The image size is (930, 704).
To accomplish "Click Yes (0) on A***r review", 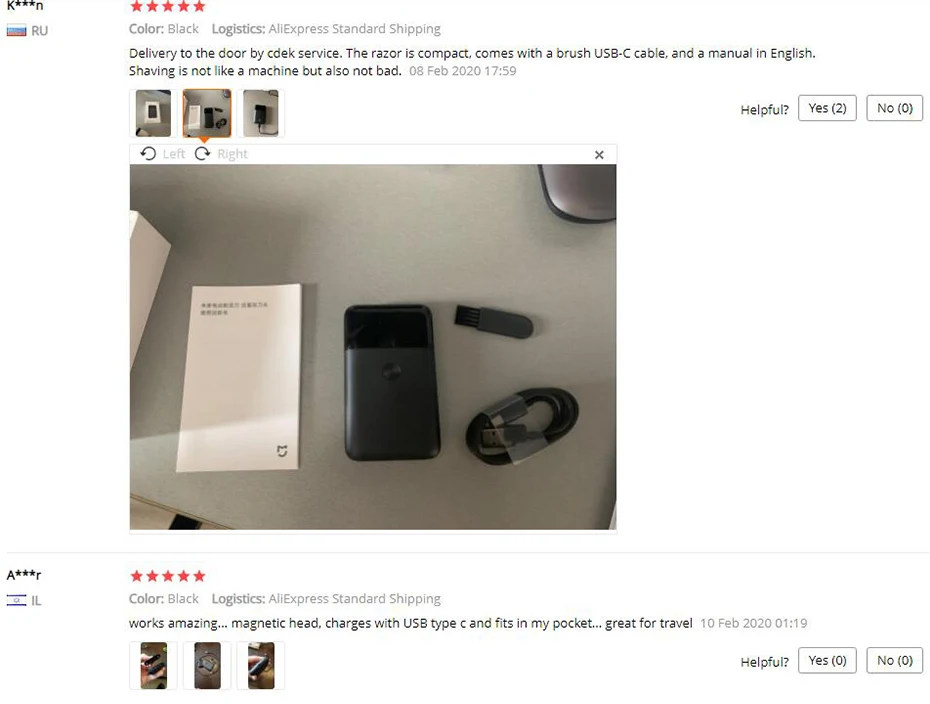I will [x=827, y=660].
